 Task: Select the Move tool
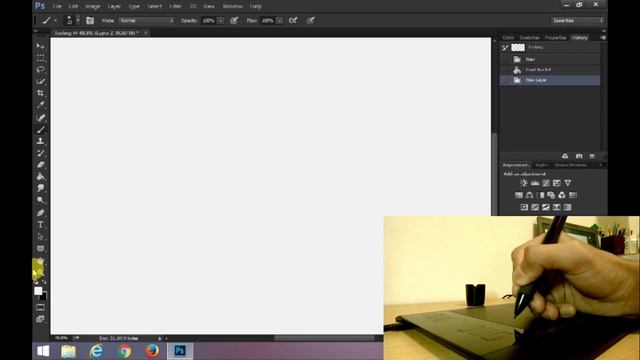pos(40,46)
